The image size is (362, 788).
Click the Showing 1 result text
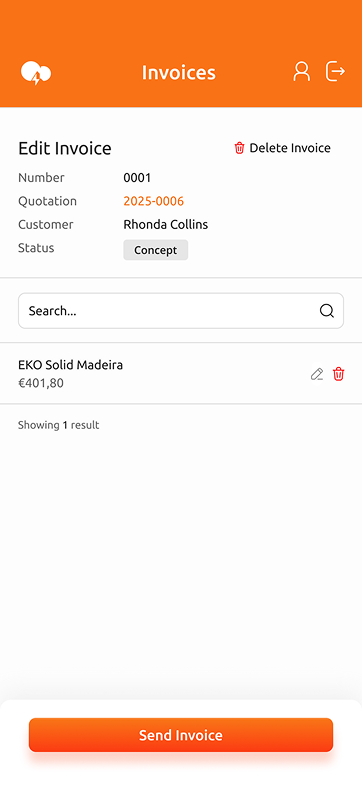pyautogui.click(x=59, y=425)
